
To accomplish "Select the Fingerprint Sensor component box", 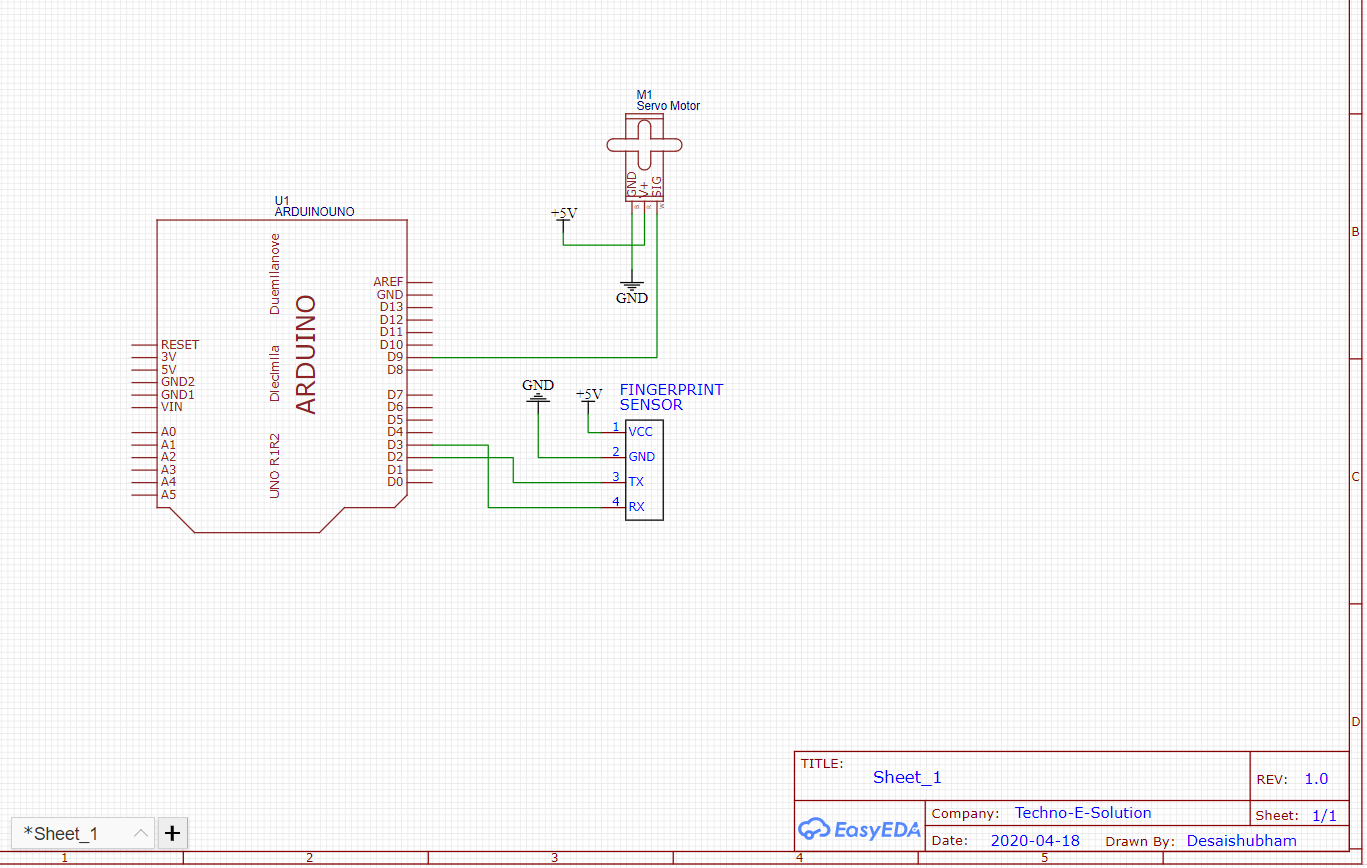I will 643,469.
